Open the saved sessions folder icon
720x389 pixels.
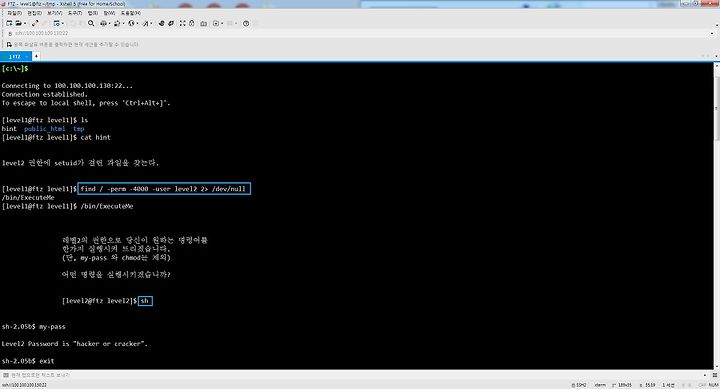(x=18, y=23)
